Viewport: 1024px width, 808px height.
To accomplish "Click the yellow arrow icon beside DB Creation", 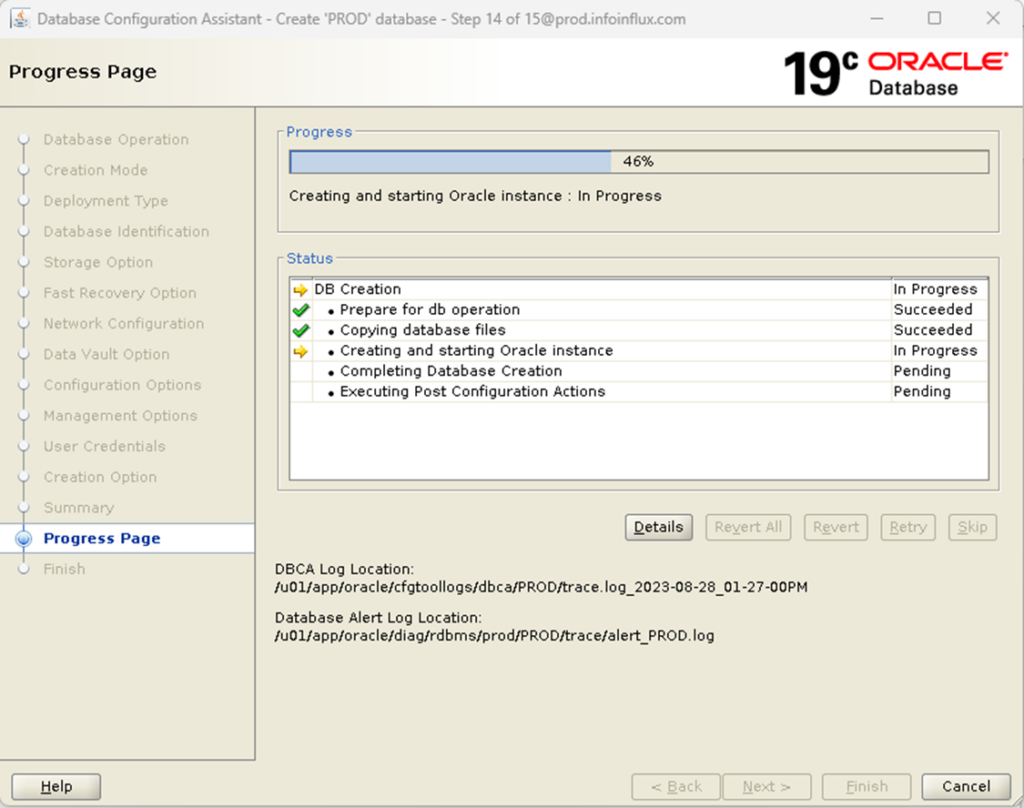I will coord(300,289).
